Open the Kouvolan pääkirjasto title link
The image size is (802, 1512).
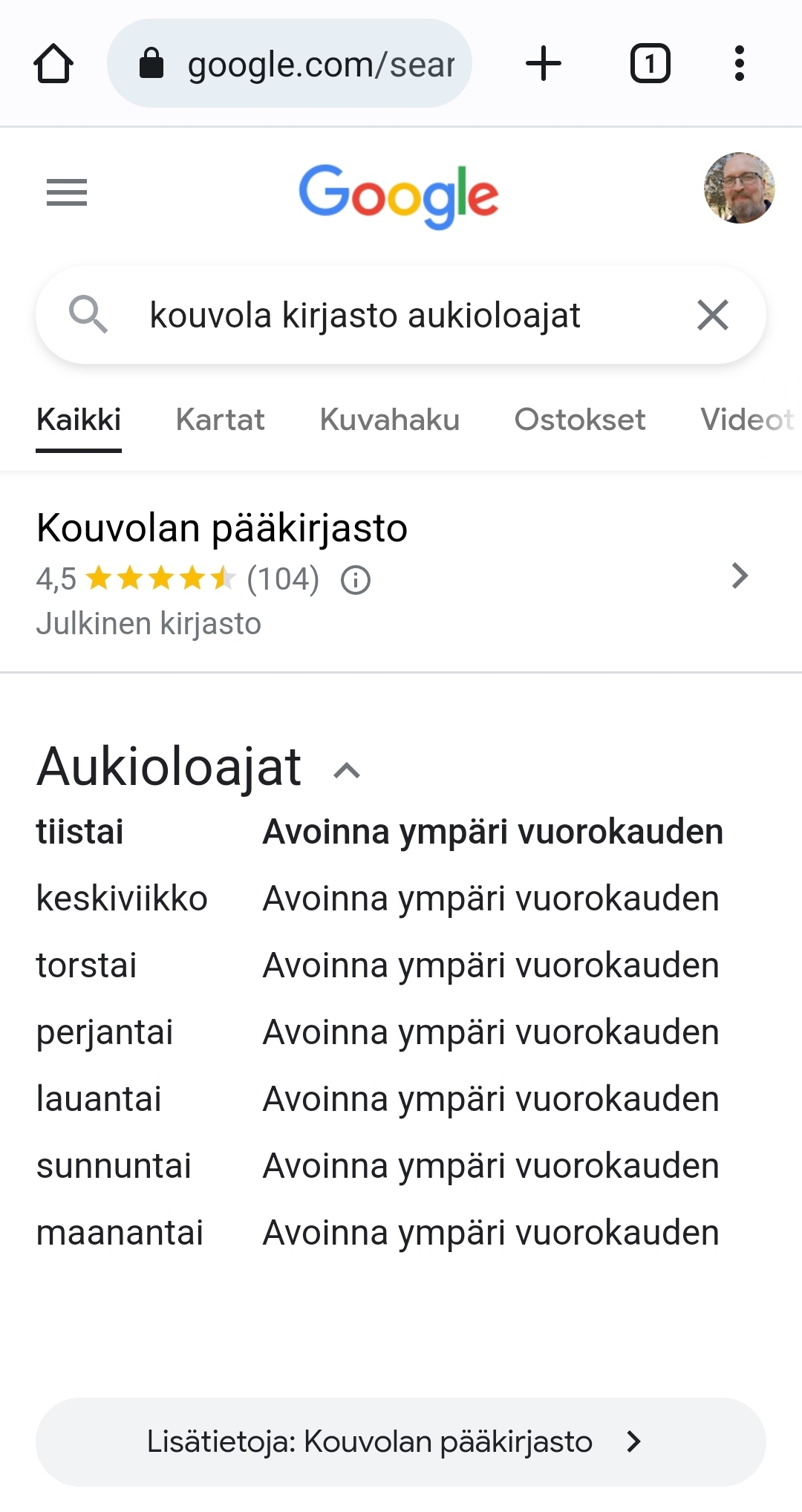coord(222,529)
